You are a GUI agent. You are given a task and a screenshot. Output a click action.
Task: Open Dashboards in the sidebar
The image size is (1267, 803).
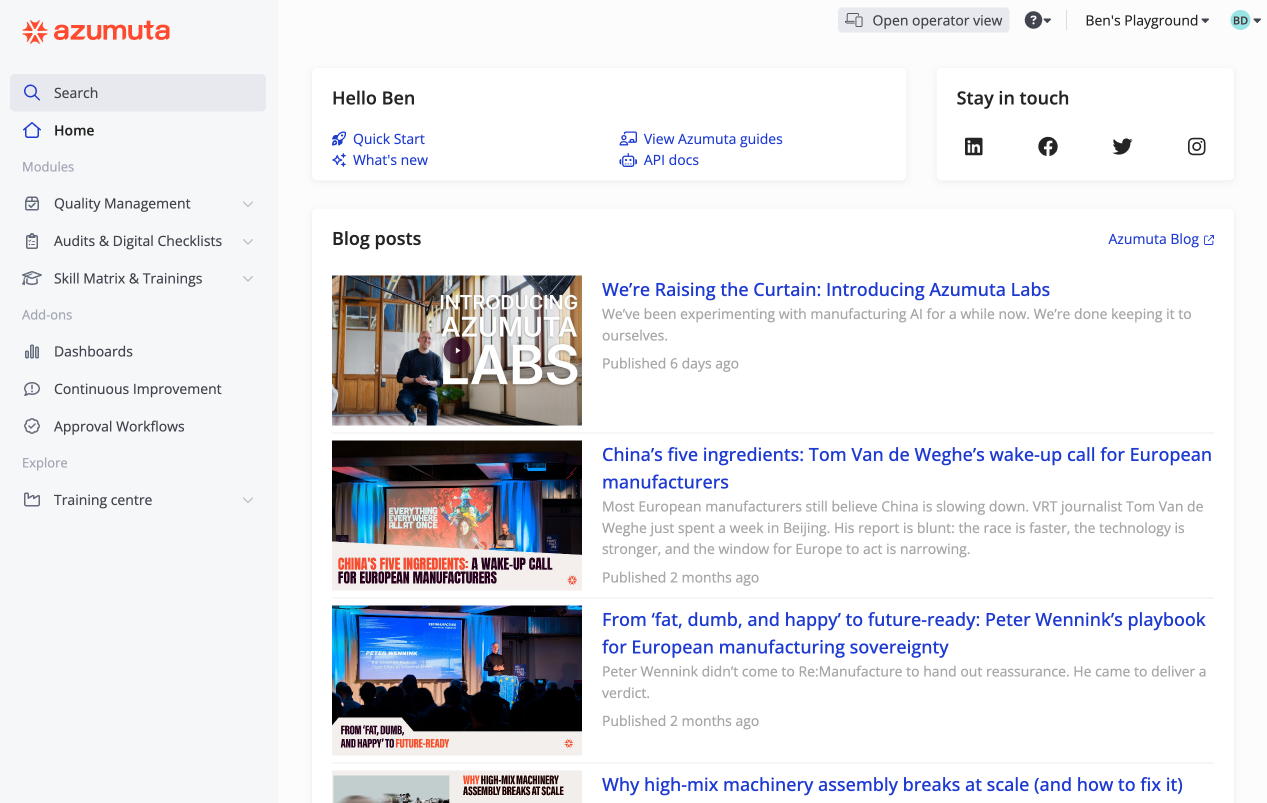click(138, 352)
